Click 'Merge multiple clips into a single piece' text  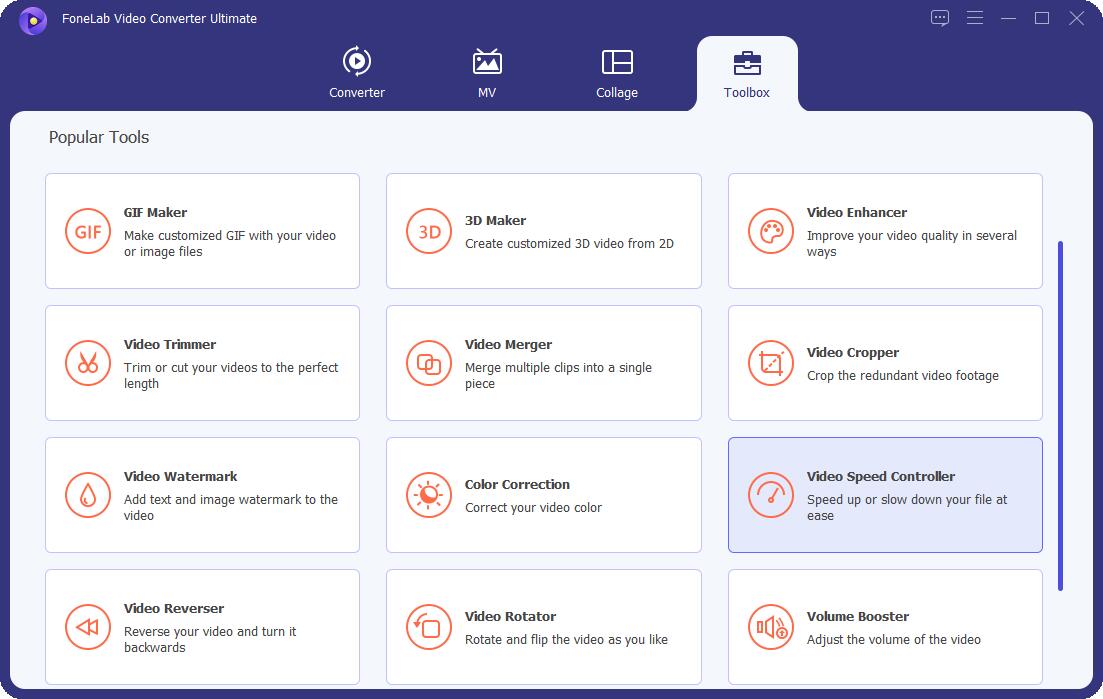point(558,376)
